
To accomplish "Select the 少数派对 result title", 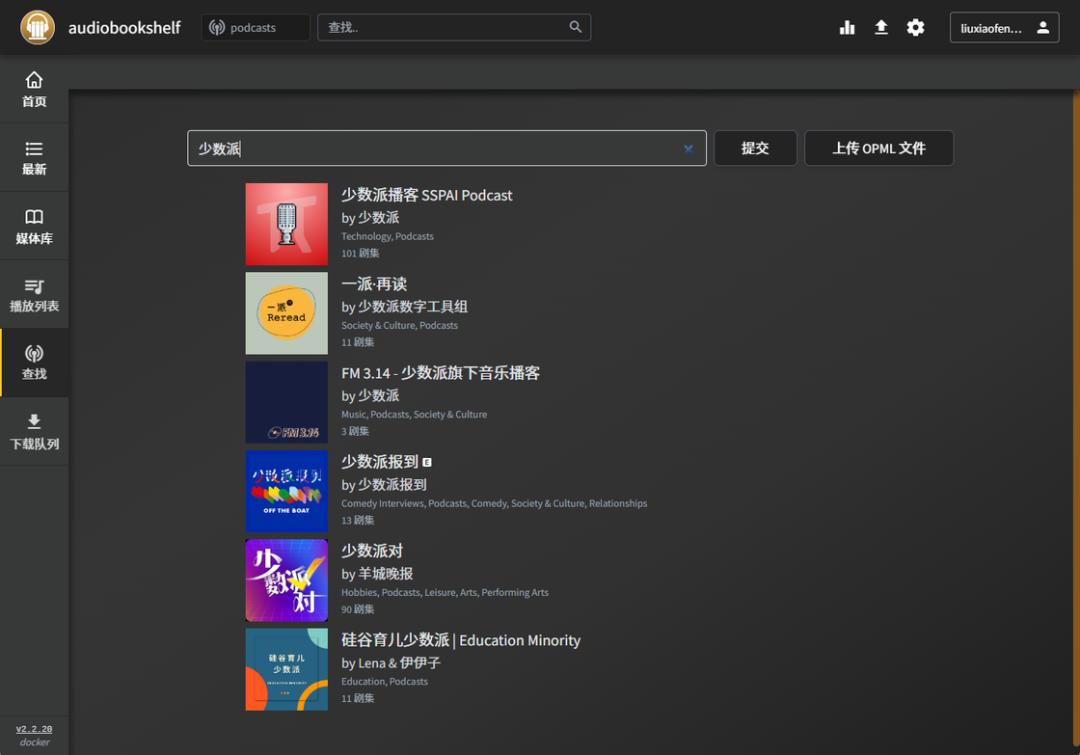I will tap(372, 551).
